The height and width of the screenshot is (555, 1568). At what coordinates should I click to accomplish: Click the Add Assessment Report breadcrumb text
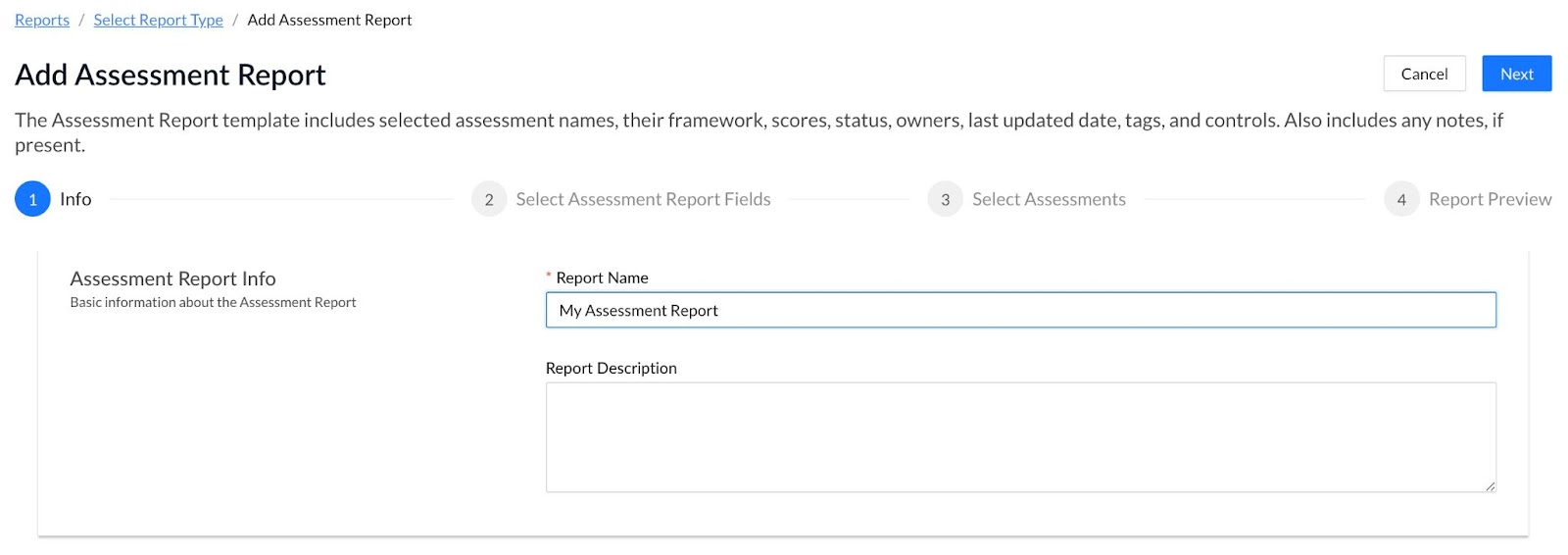[329, 20]
